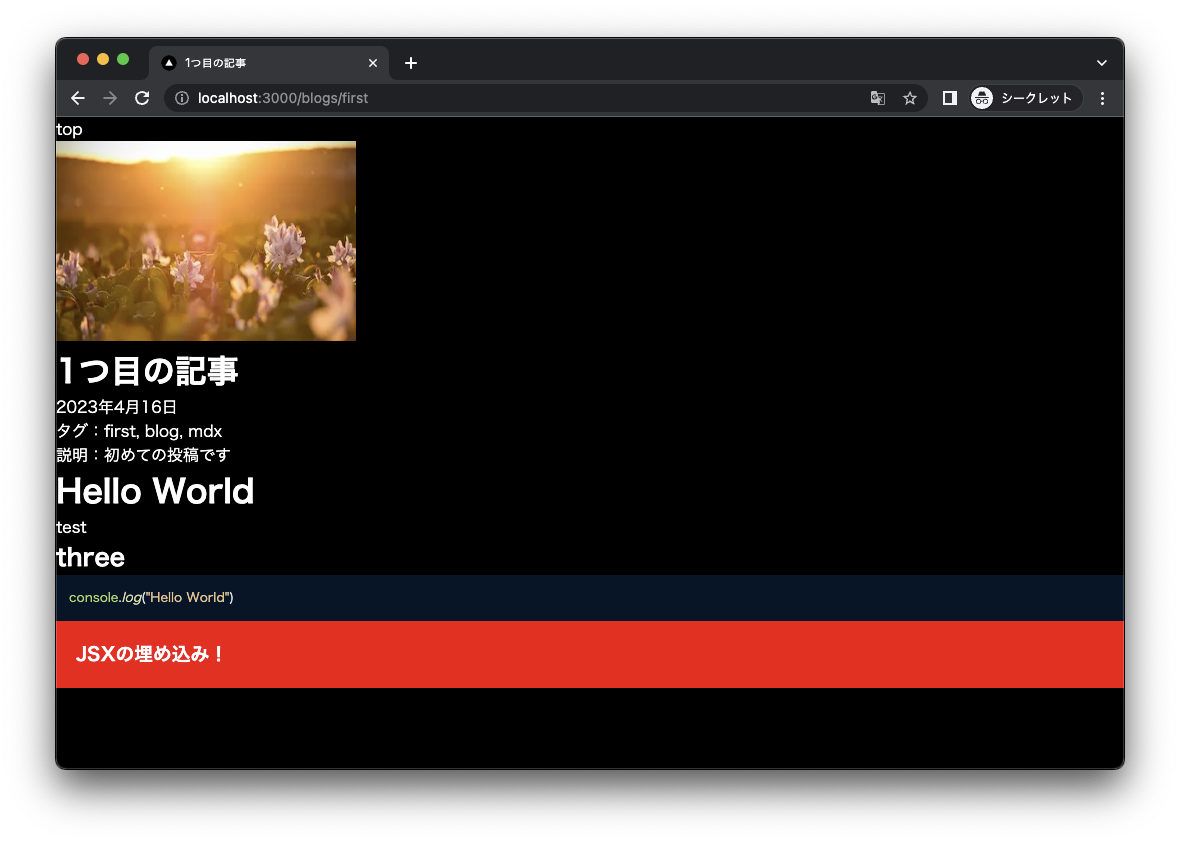Image resolution: width=1180 pixels, height=843 pixels.
Task: Click the タグ：first, blog, mdx line
Action: 139,431
